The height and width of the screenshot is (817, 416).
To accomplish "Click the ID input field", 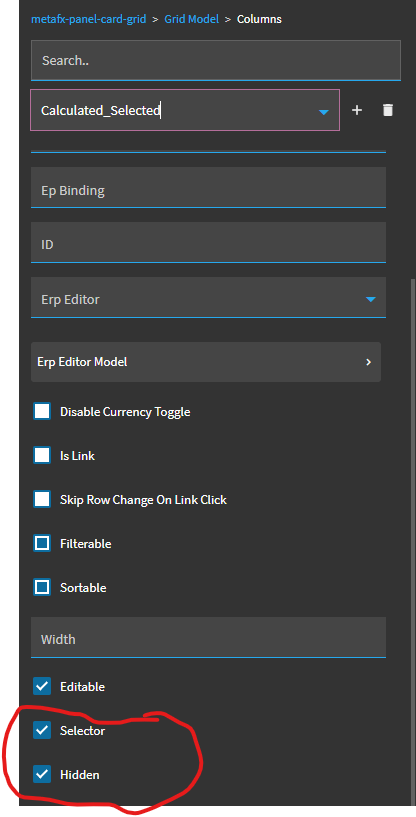I will [209, 242].
